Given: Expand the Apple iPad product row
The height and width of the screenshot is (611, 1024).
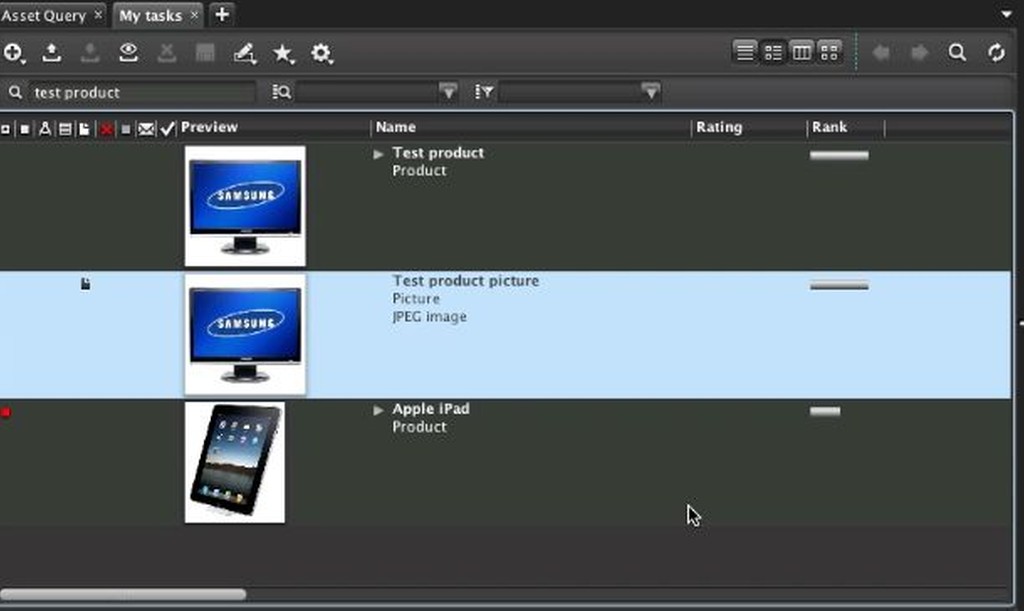Looking at the screenshot, I should click(379, 410).
